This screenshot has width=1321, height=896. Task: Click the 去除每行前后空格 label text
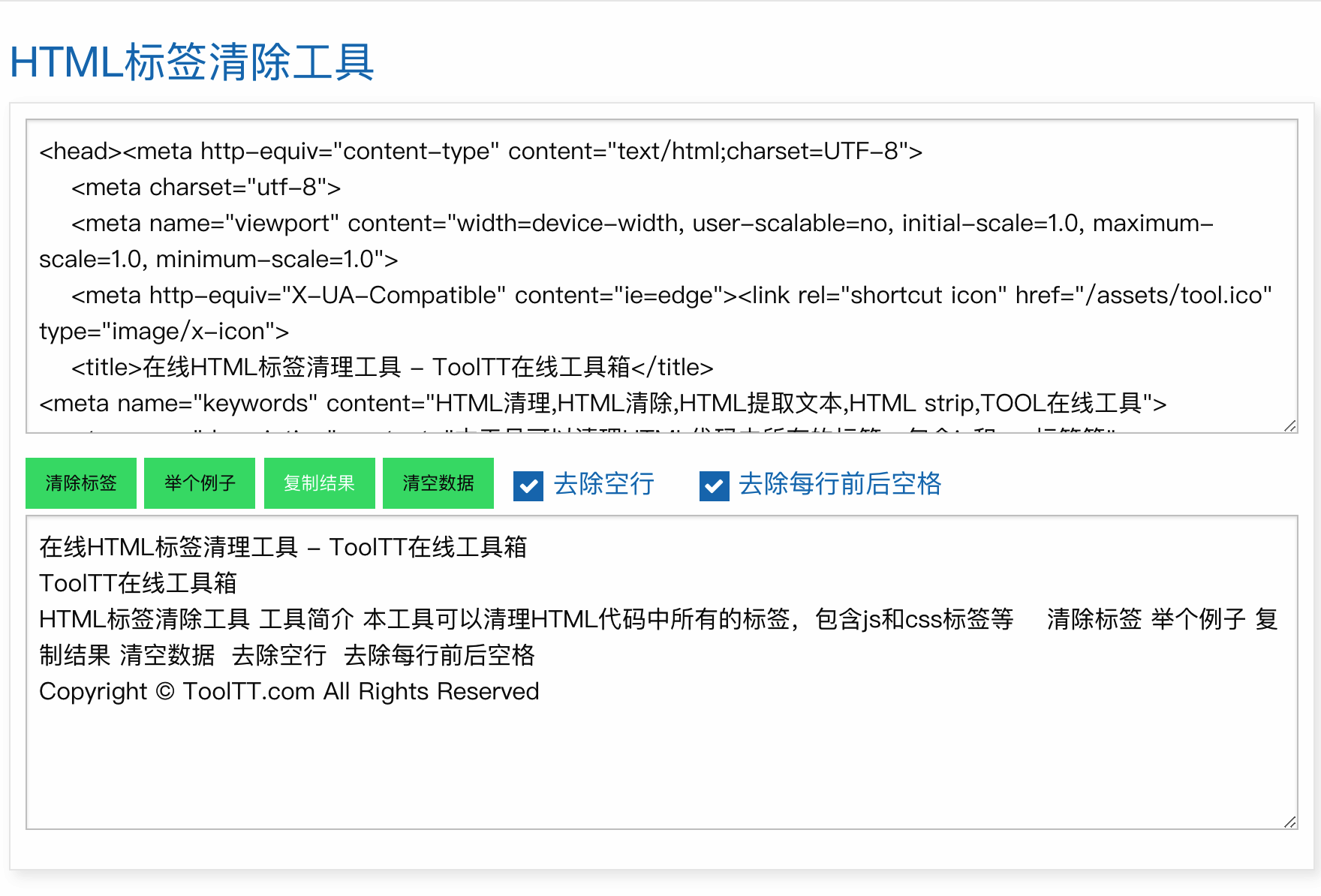click(840, 484)
